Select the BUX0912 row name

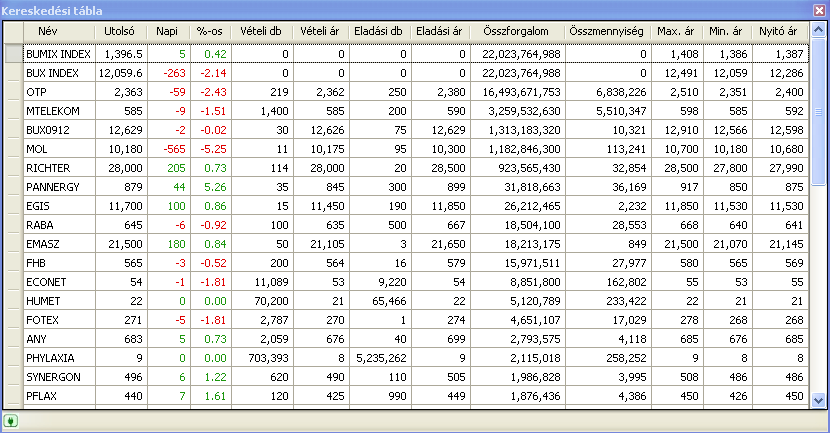click(48, 130)
